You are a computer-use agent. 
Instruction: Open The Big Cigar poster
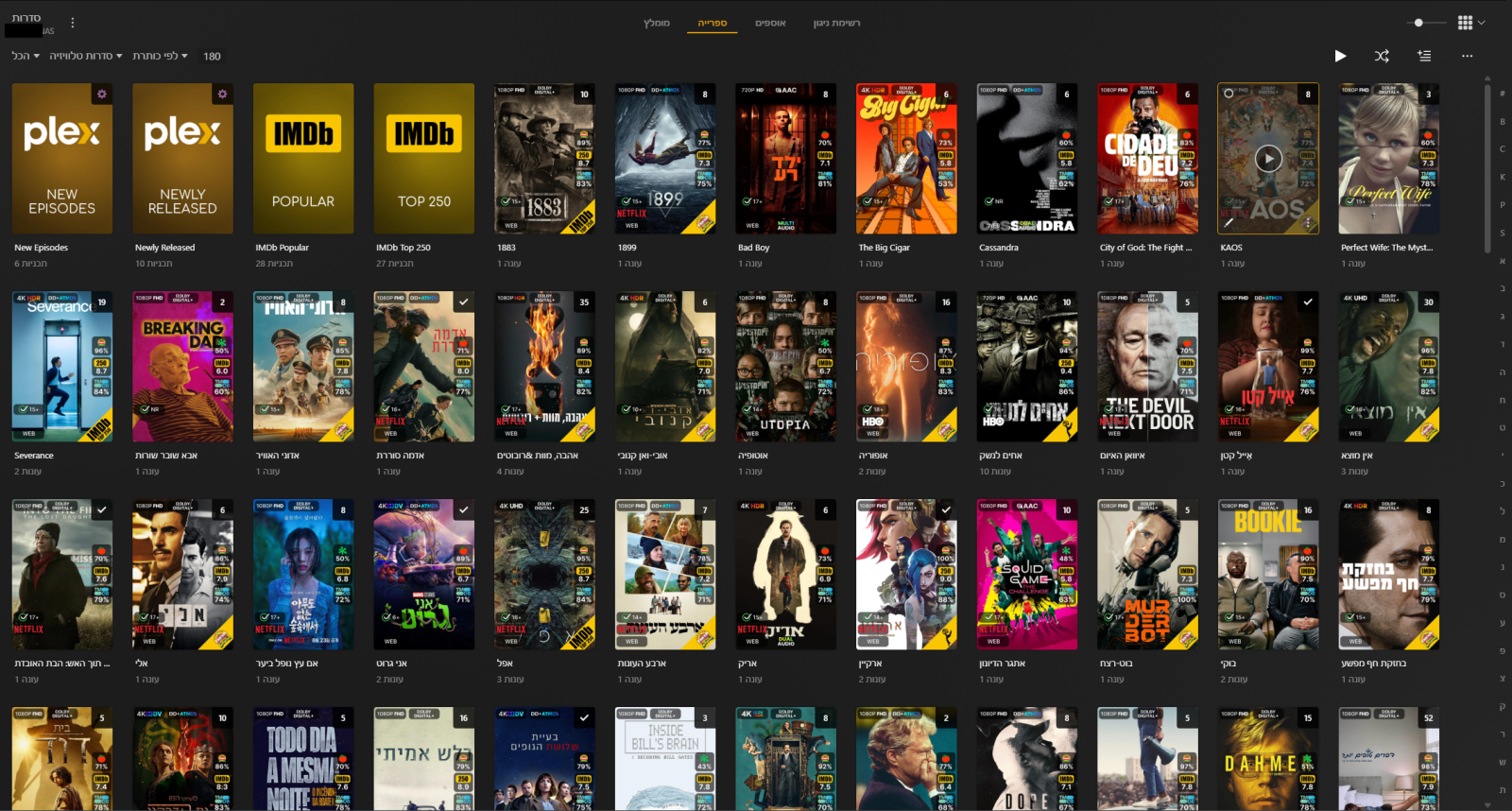(906, 158)
